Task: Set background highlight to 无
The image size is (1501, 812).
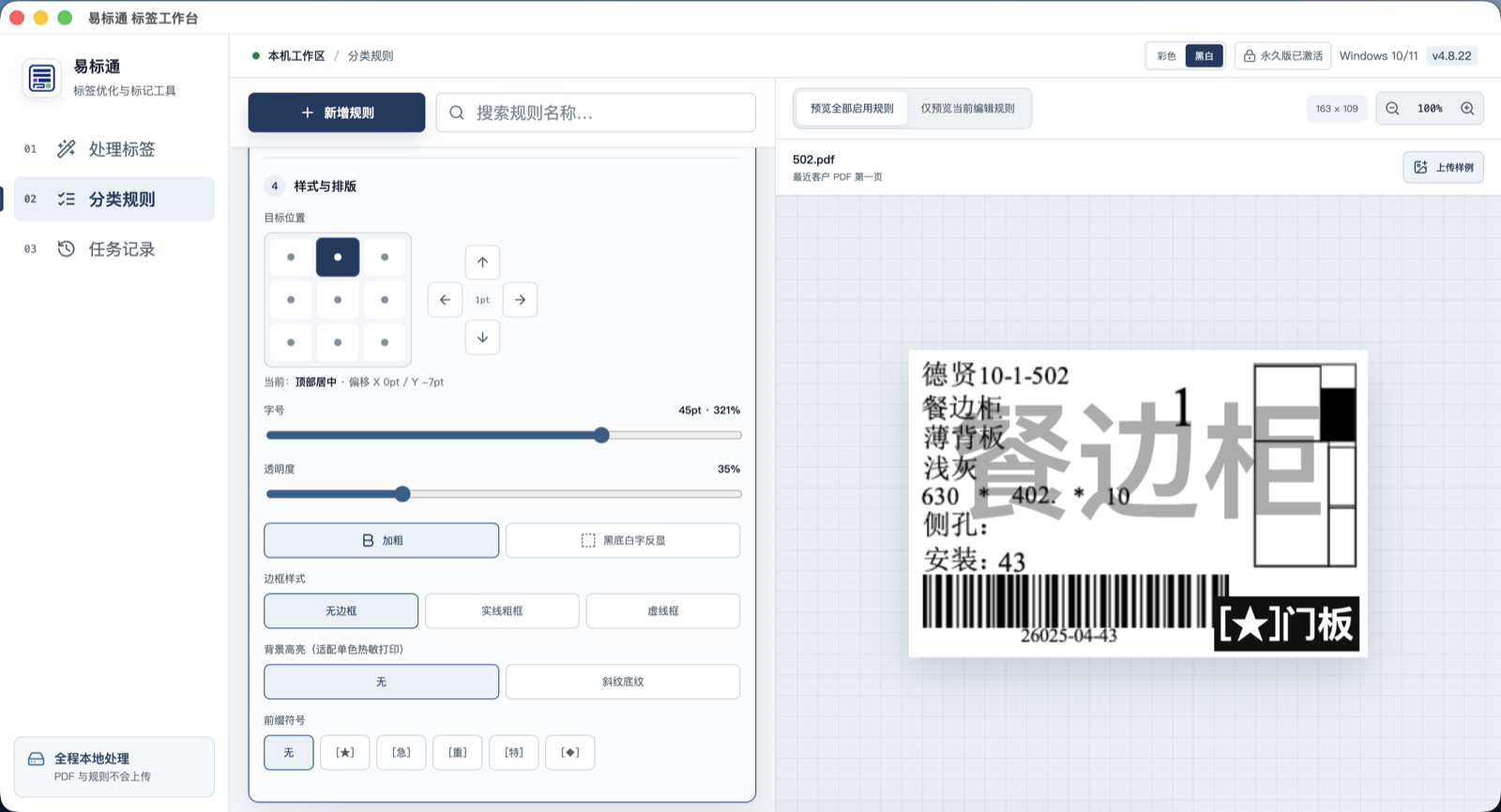Action: point(381,682)
